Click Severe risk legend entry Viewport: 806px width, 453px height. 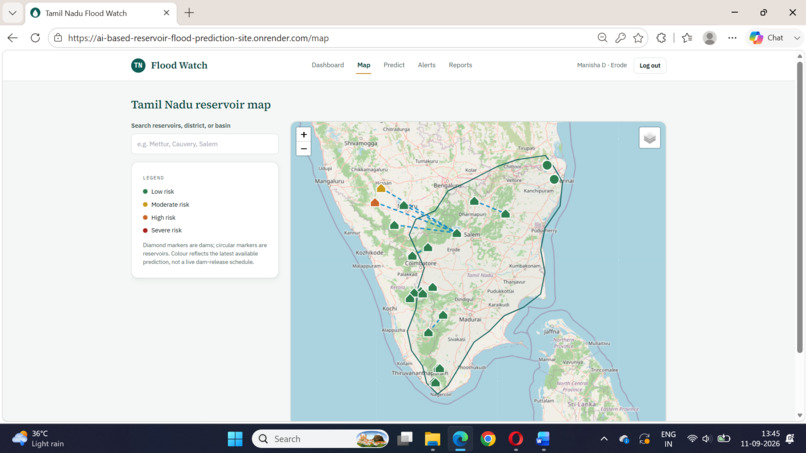point(162,230)
